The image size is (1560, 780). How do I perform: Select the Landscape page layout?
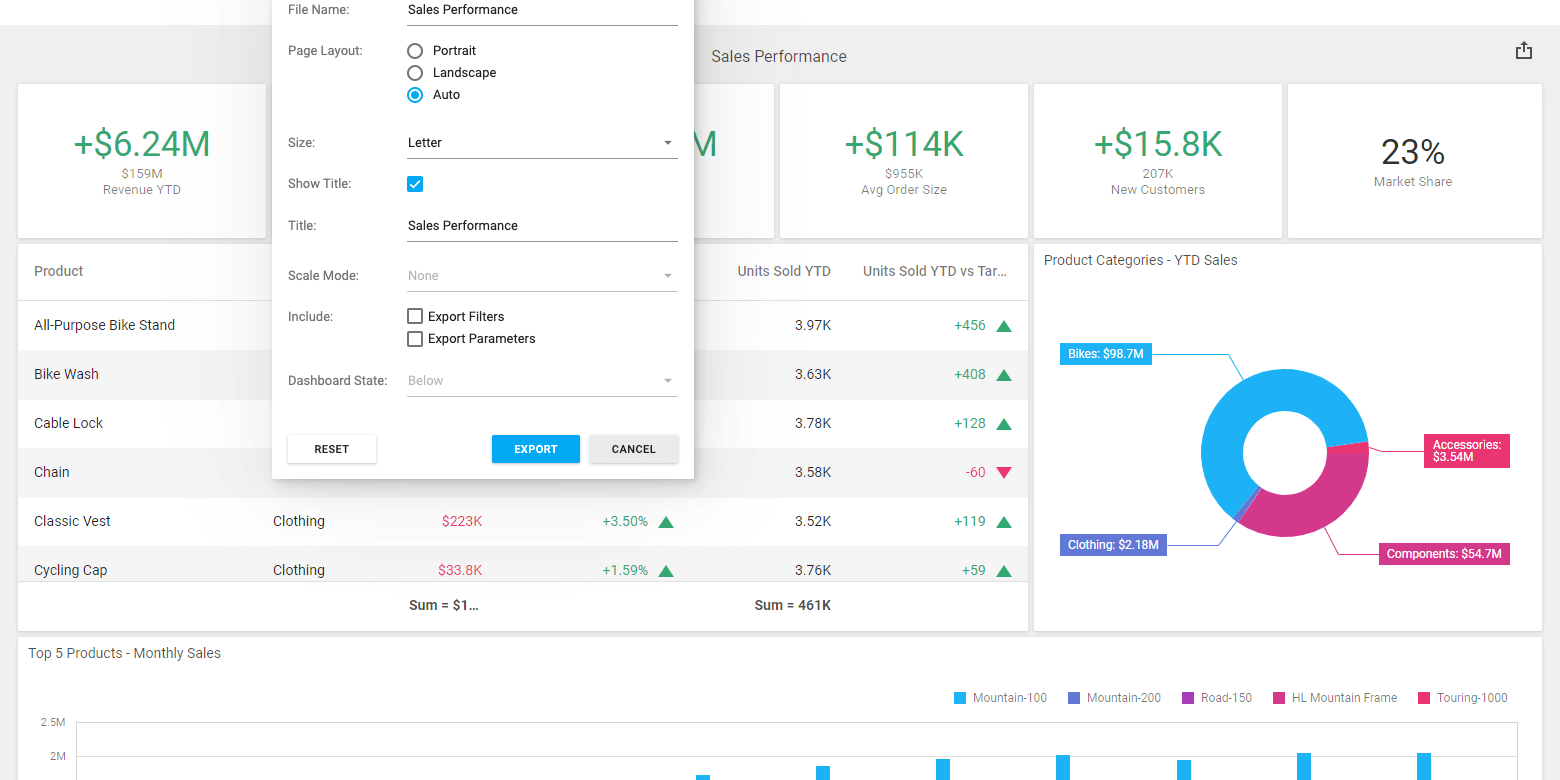coord(415,73)
